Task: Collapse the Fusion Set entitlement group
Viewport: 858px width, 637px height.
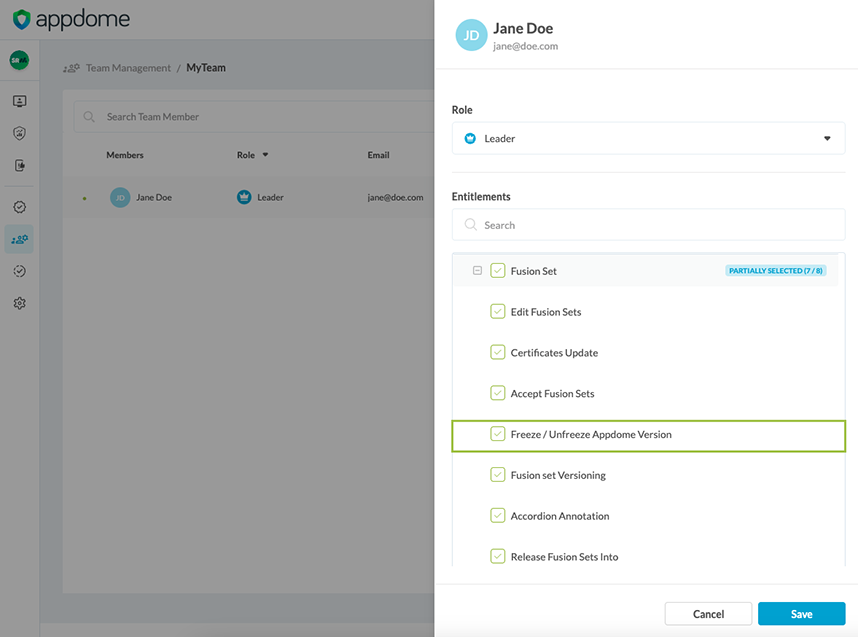Action: tap(477, 271)
